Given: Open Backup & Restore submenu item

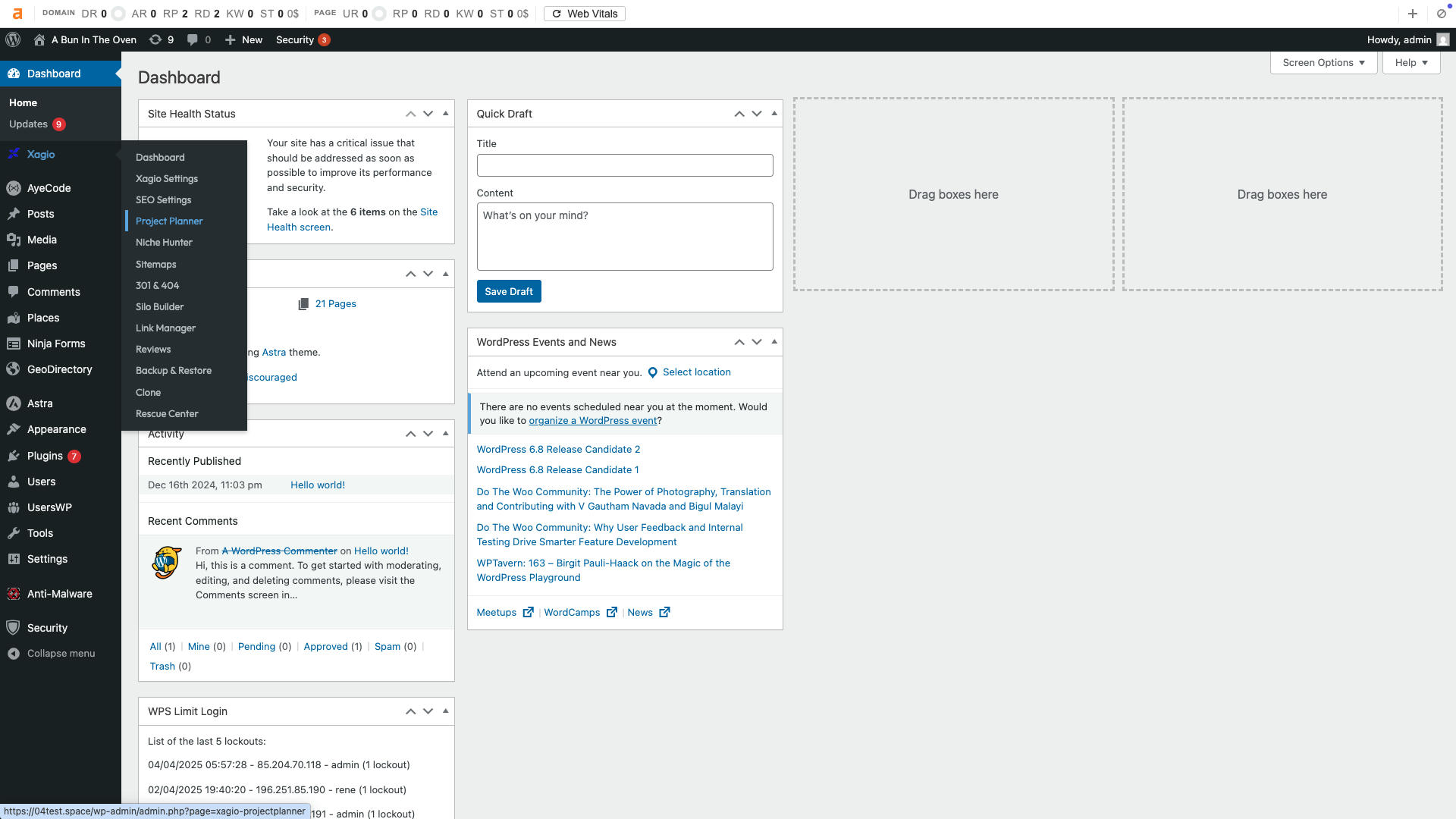Looking at the screenshot, I should pos(174,371).
